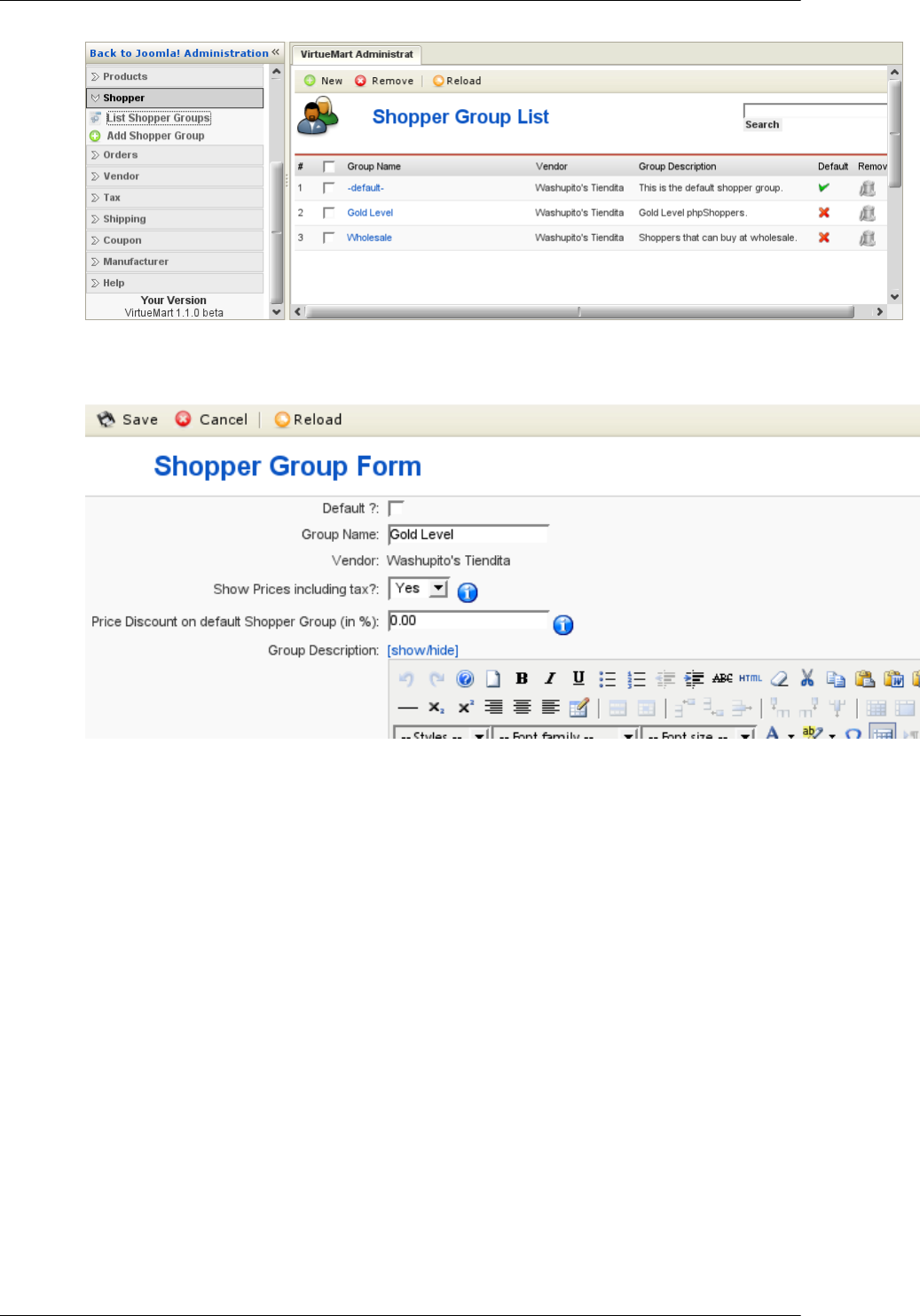
Task: Click the Paste from Word icon
Action: 893,679
